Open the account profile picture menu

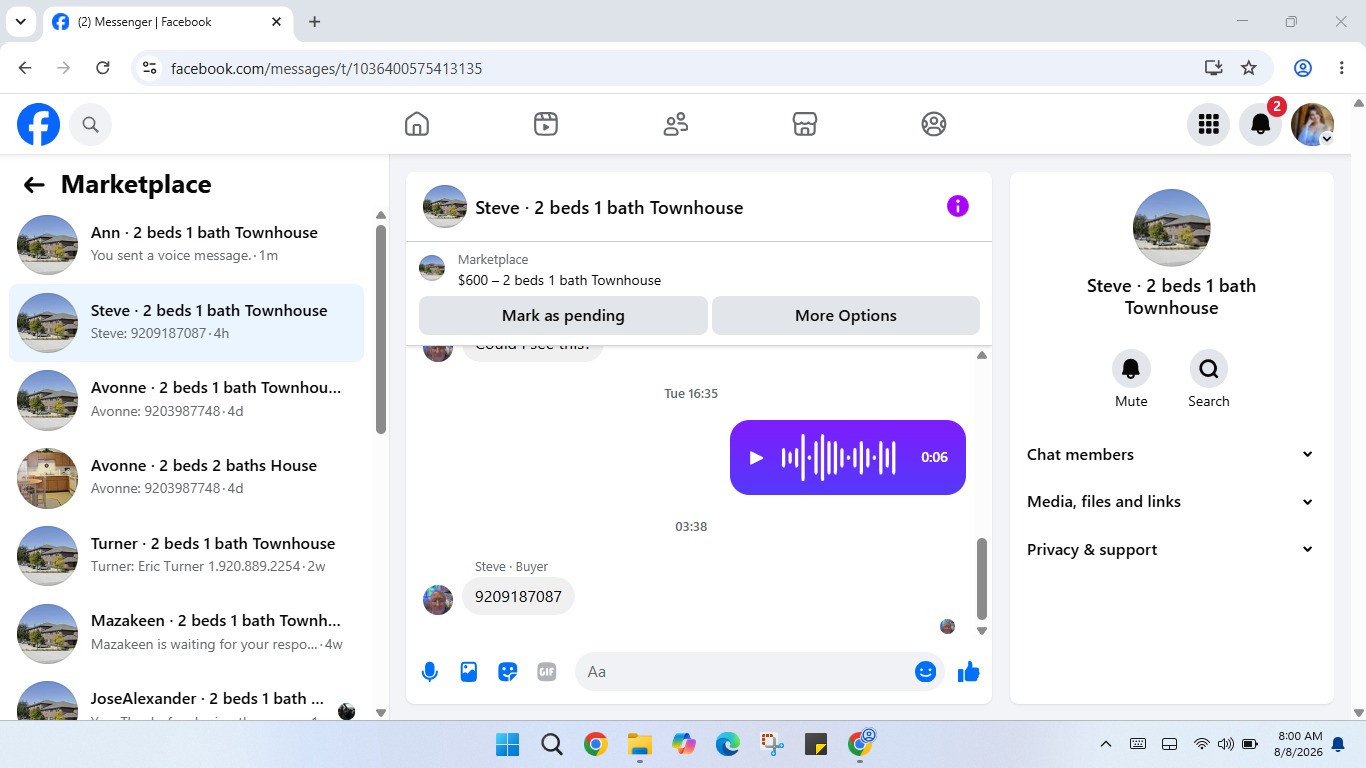click(1312, 124)
